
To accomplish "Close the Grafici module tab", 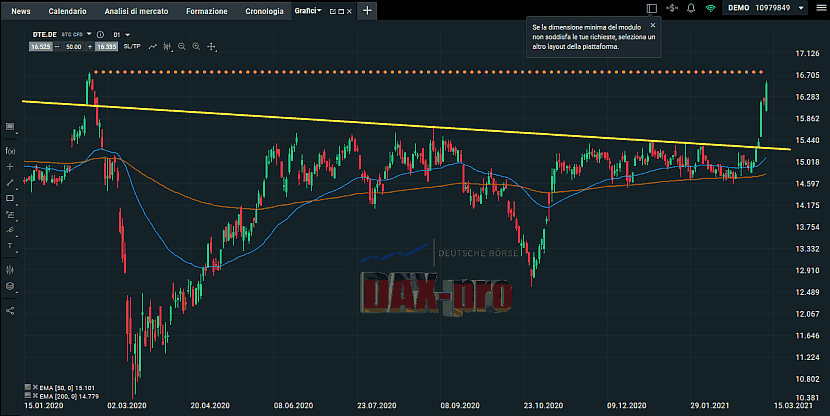I will pyautogui.click(x=349, y=11).
